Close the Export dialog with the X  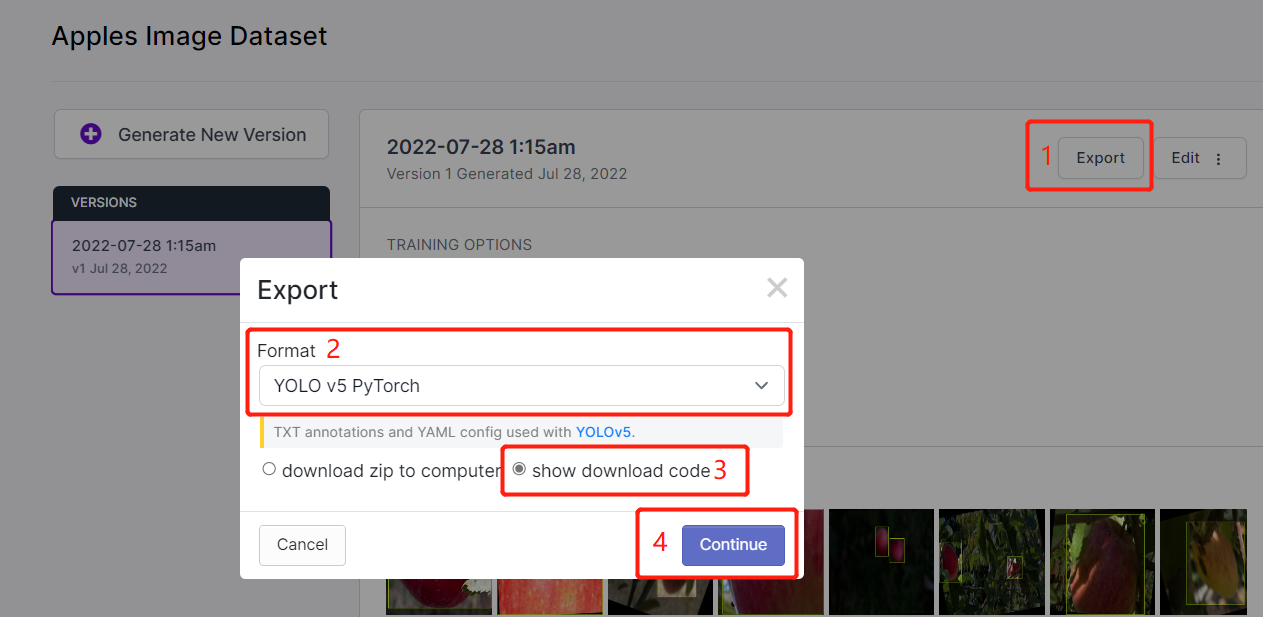click(x=777, y=288)
